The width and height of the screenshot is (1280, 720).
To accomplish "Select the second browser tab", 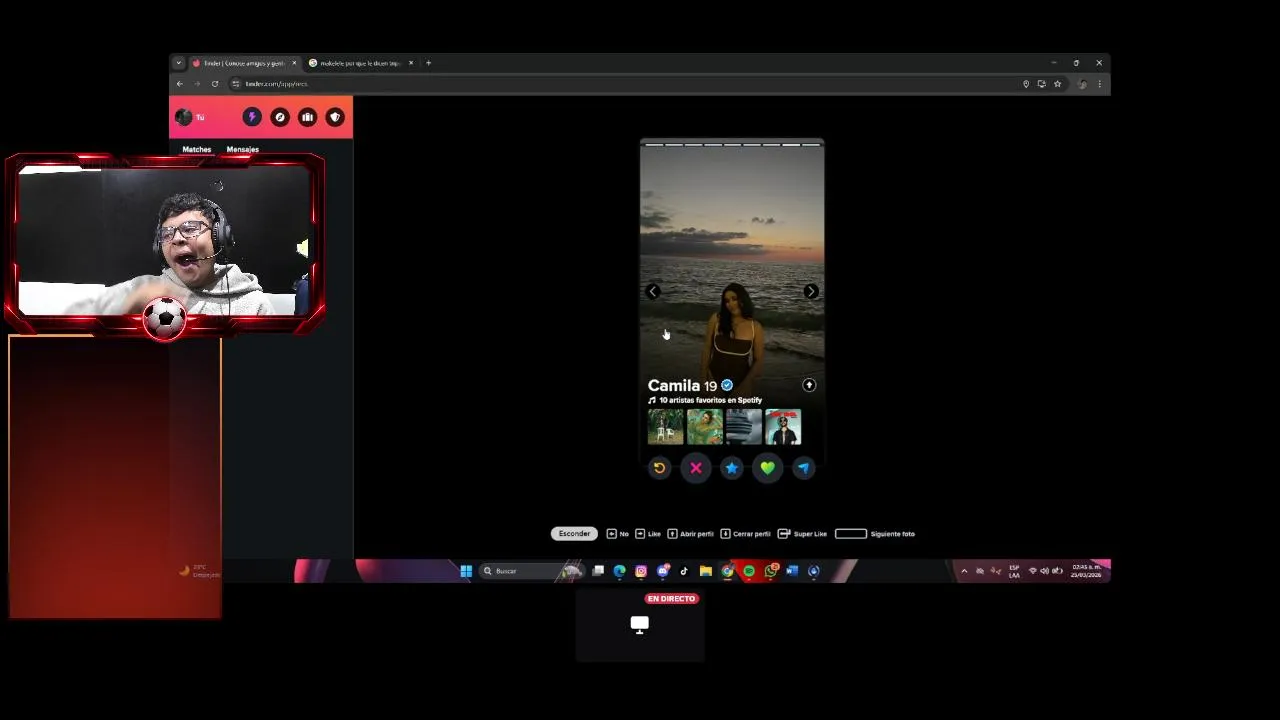I will click(x=360, y=63).
